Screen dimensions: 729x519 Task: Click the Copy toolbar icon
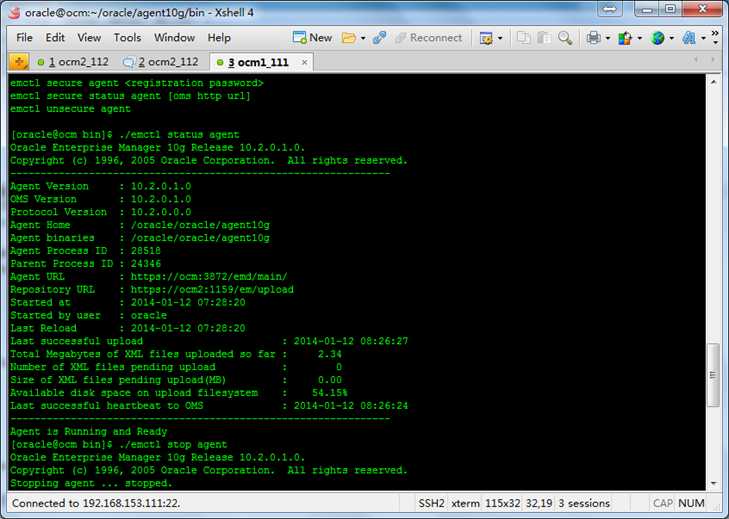(524, 38)
